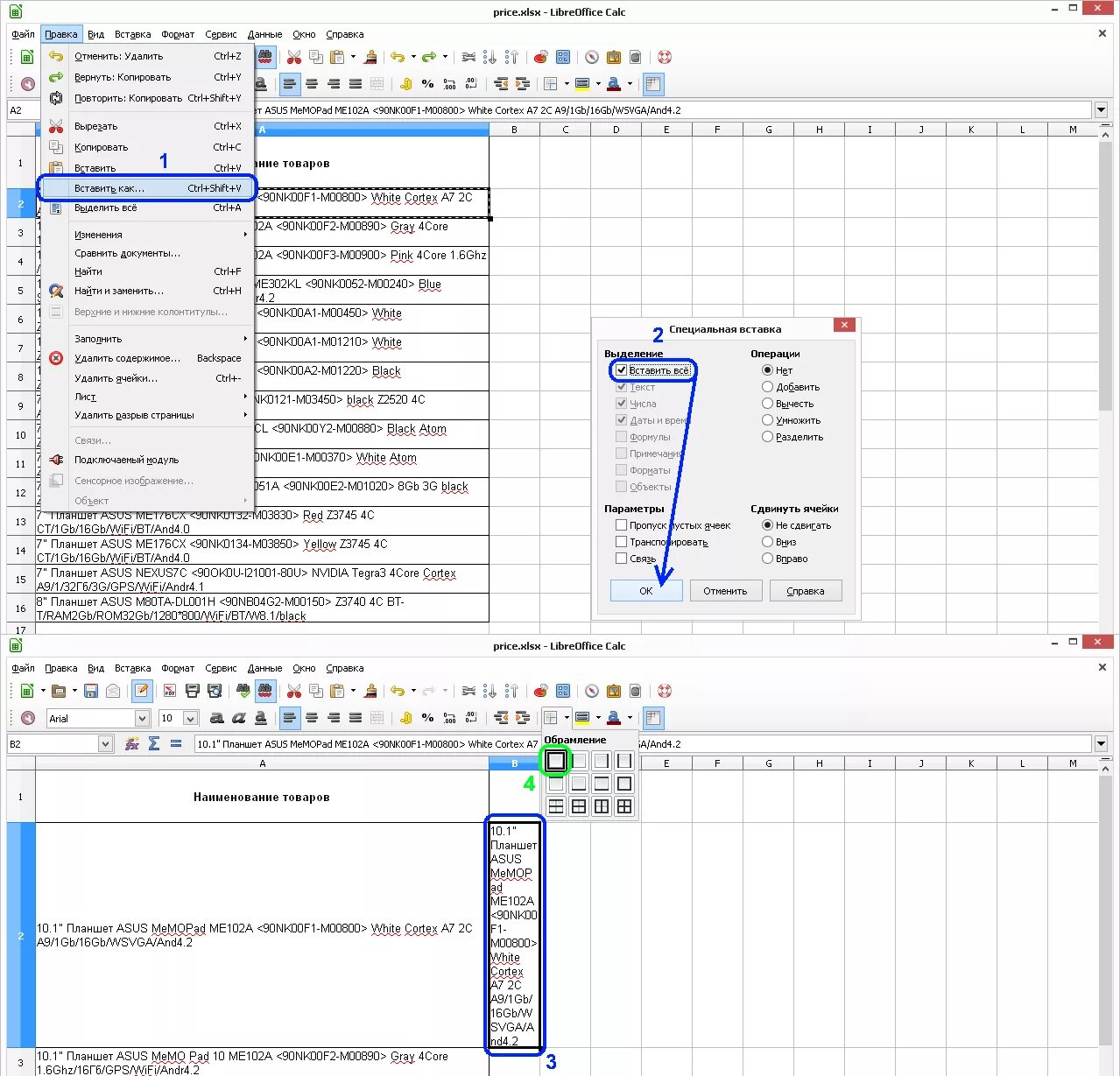This screenshot has width=1120, height=1076.
Task: Click Justified alignment icon in upper window
Action: pyautogui.click(x=356, y=84)
